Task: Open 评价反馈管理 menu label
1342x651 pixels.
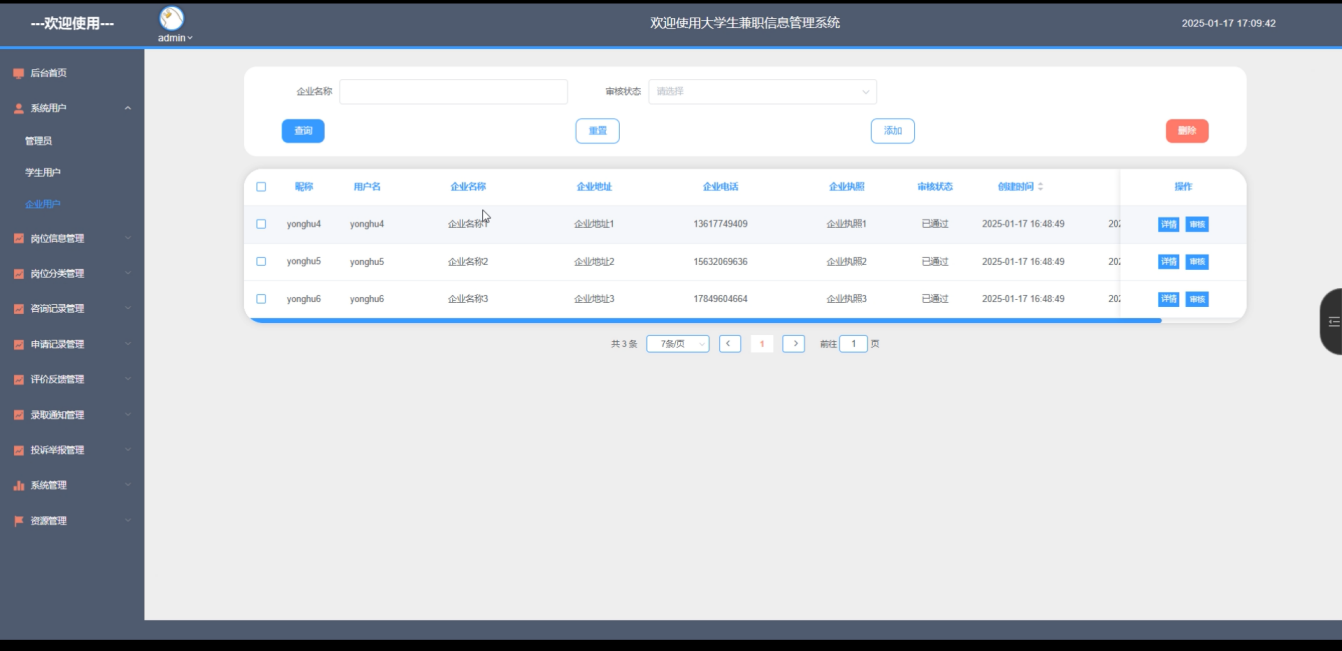Action: [57, 380]
